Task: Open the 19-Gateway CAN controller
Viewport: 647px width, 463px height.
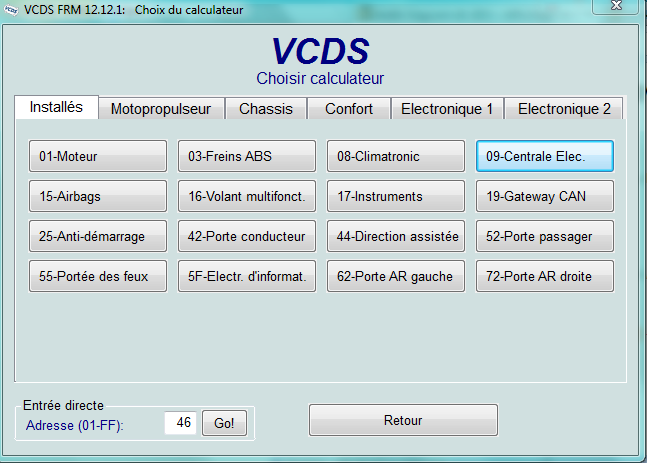Action: [545, 196]
